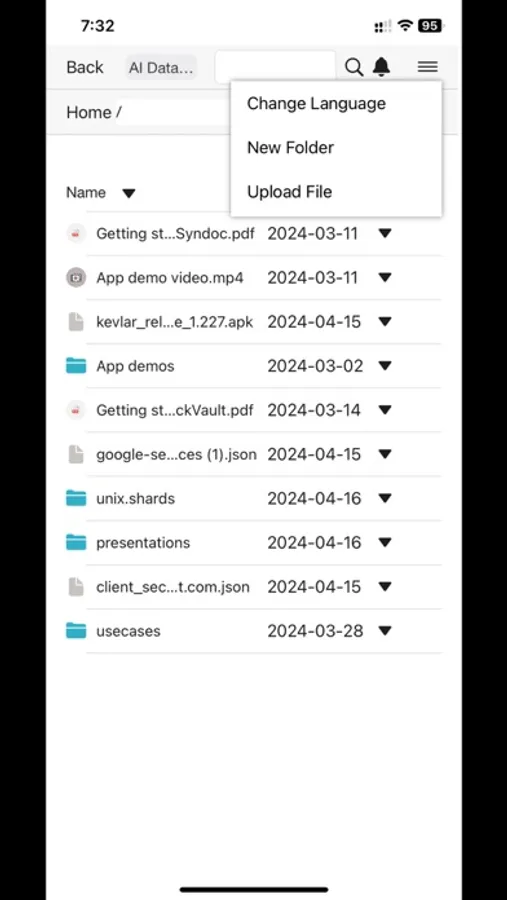Click folder icon beside unix.shards
Screen dimensions: 507x900
click(x=76, y=498)
